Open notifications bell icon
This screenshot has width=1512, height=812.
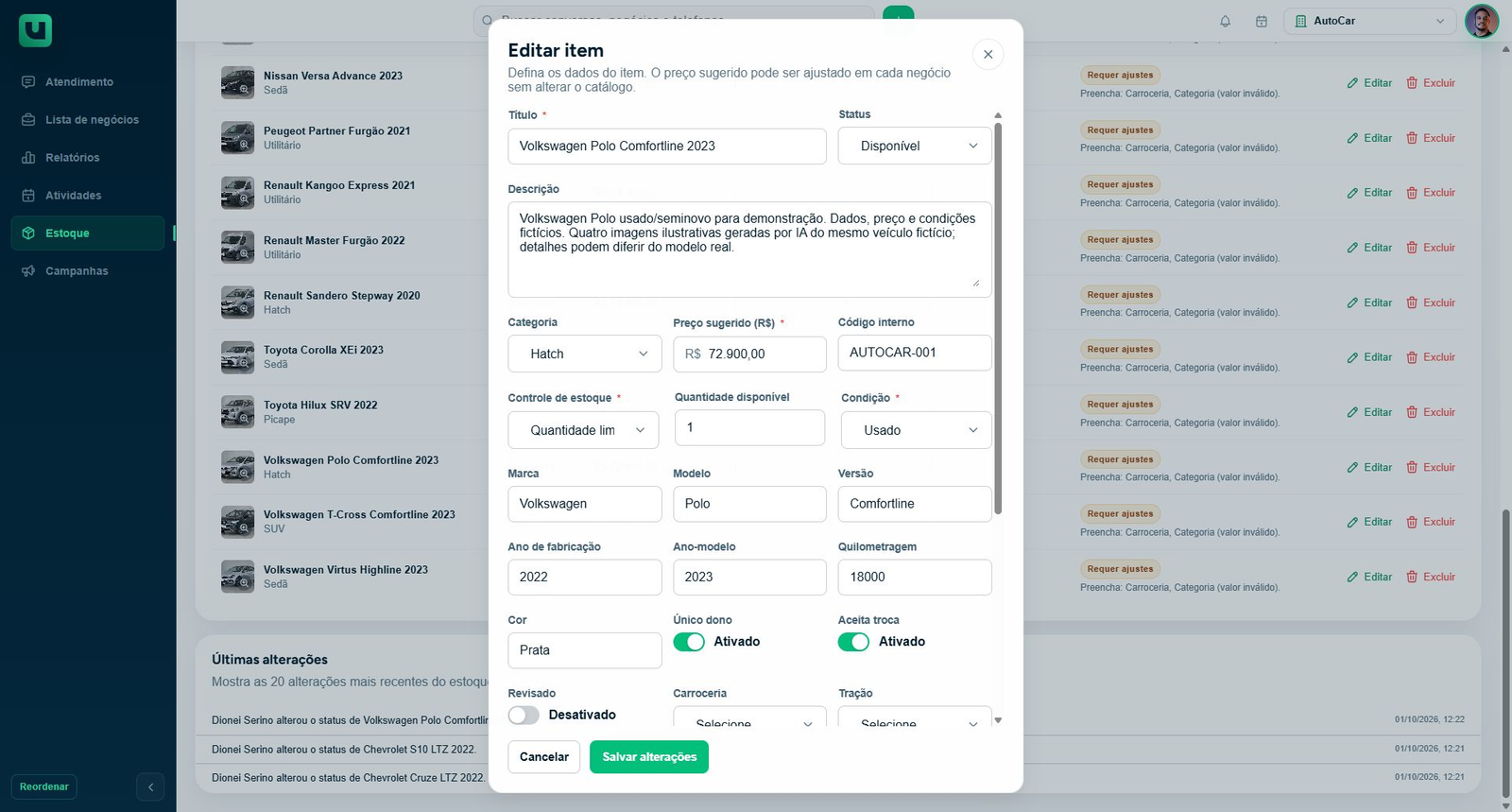tap(1225, 21)
